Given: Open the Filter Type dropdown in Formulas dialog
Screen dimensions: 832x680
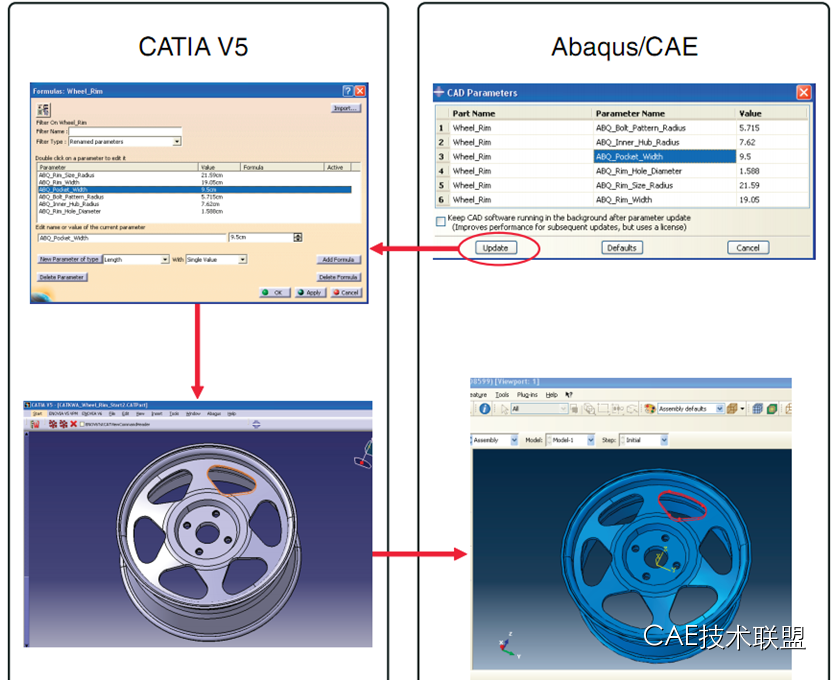Looking at the screenshot, I should coord(177,142).
